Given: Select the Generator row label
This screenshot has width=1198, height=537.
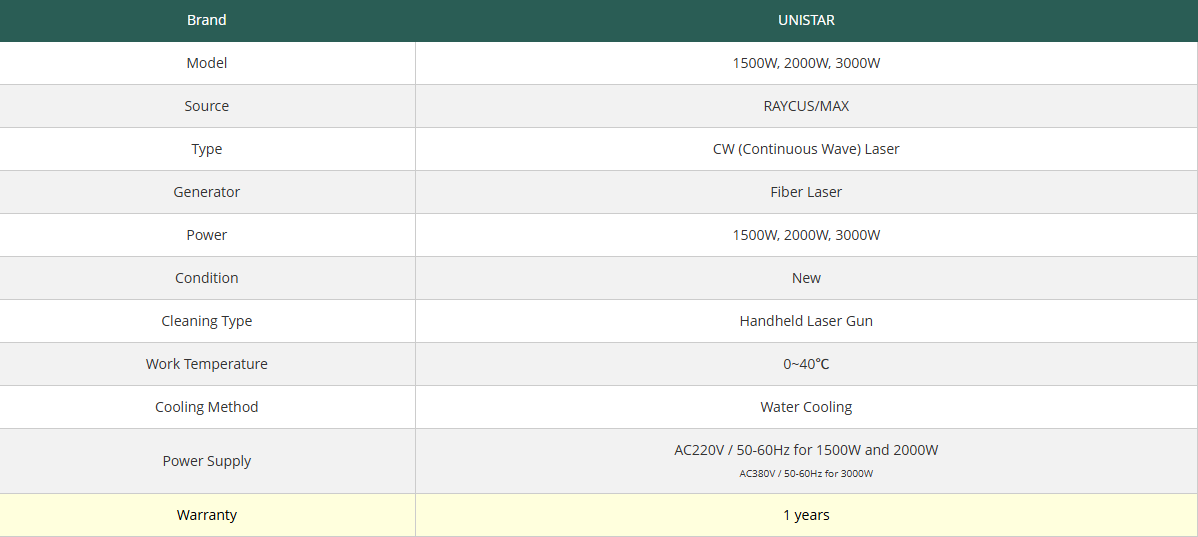Looking at the screenshot, I should tap(207, 192).
